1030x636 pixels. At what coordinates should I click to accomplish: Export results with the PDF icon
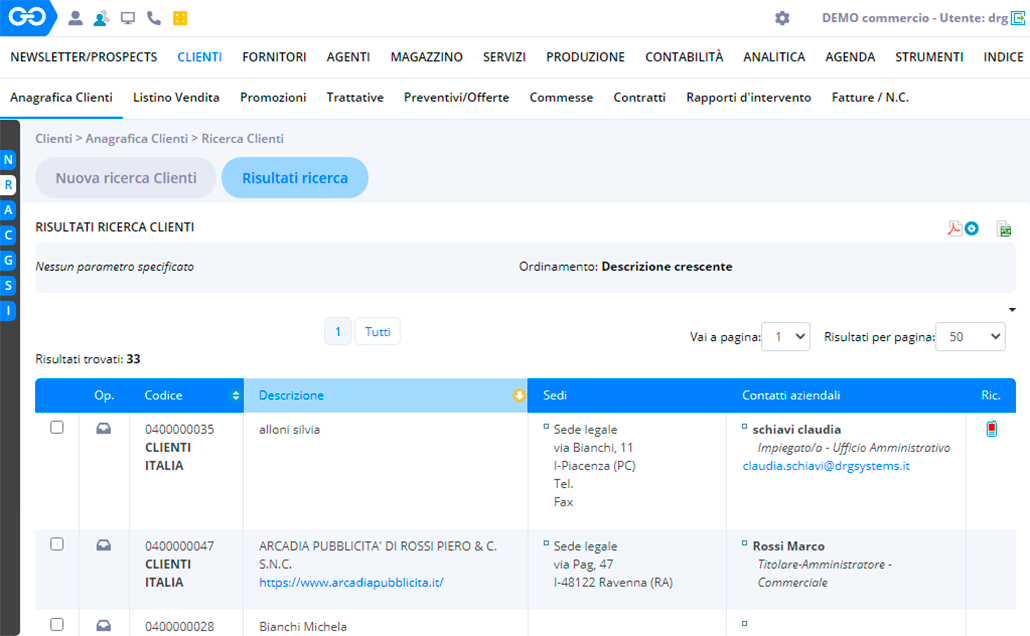tap(955, 229)
